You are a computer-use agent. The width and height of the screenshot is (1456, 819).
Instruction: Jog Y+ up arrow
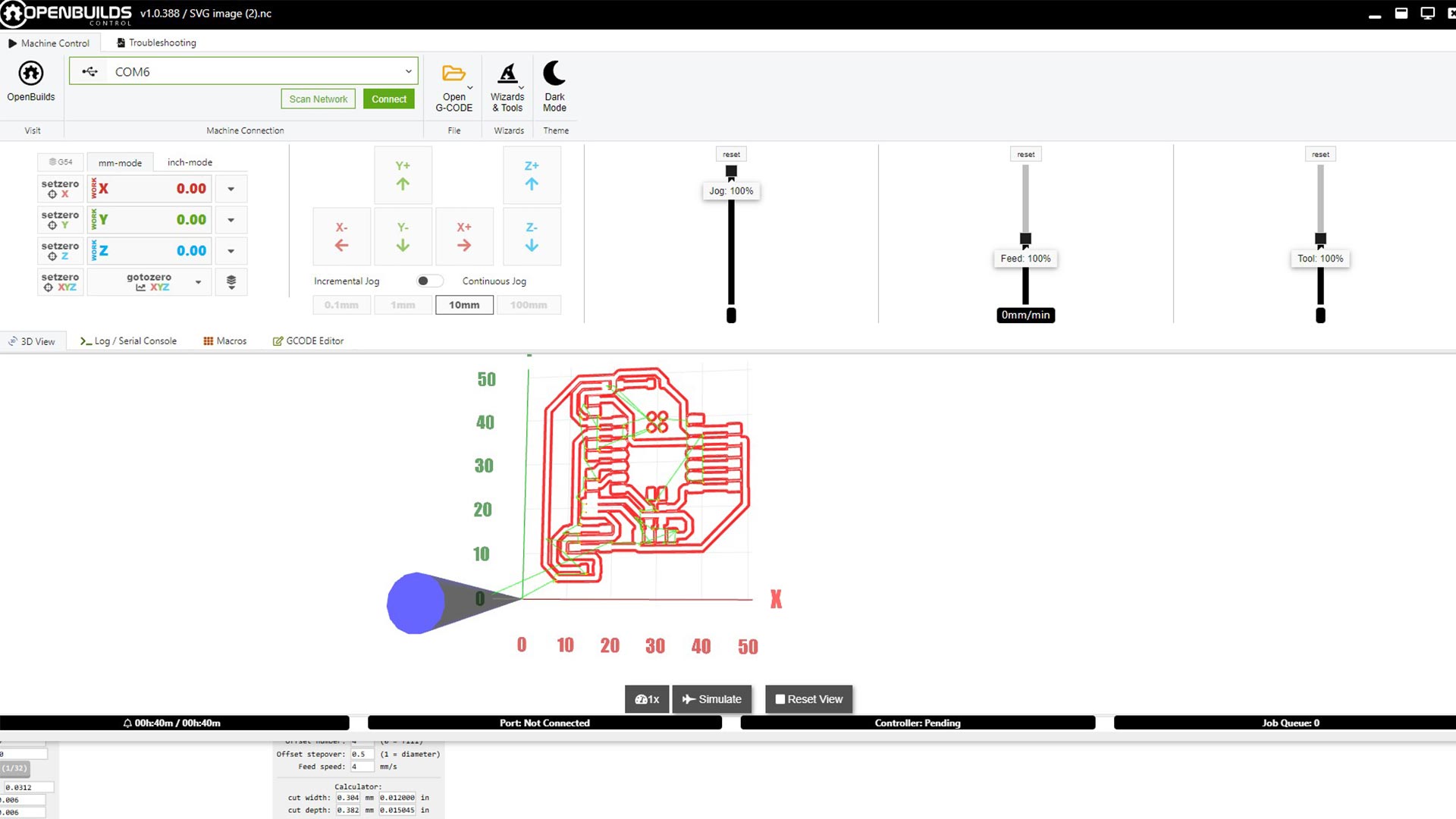[403, 175]
